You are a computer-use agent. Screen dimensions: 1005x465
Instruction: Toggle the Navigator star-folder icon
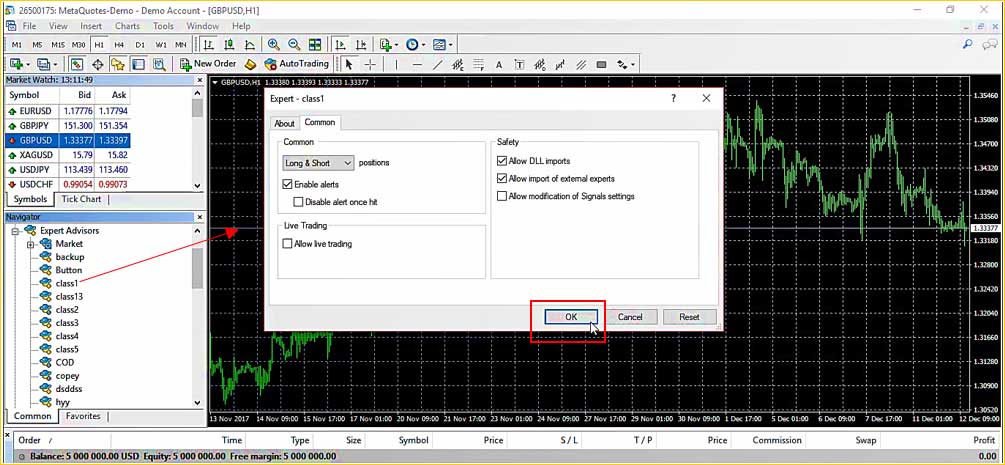(x=117, y=64)
